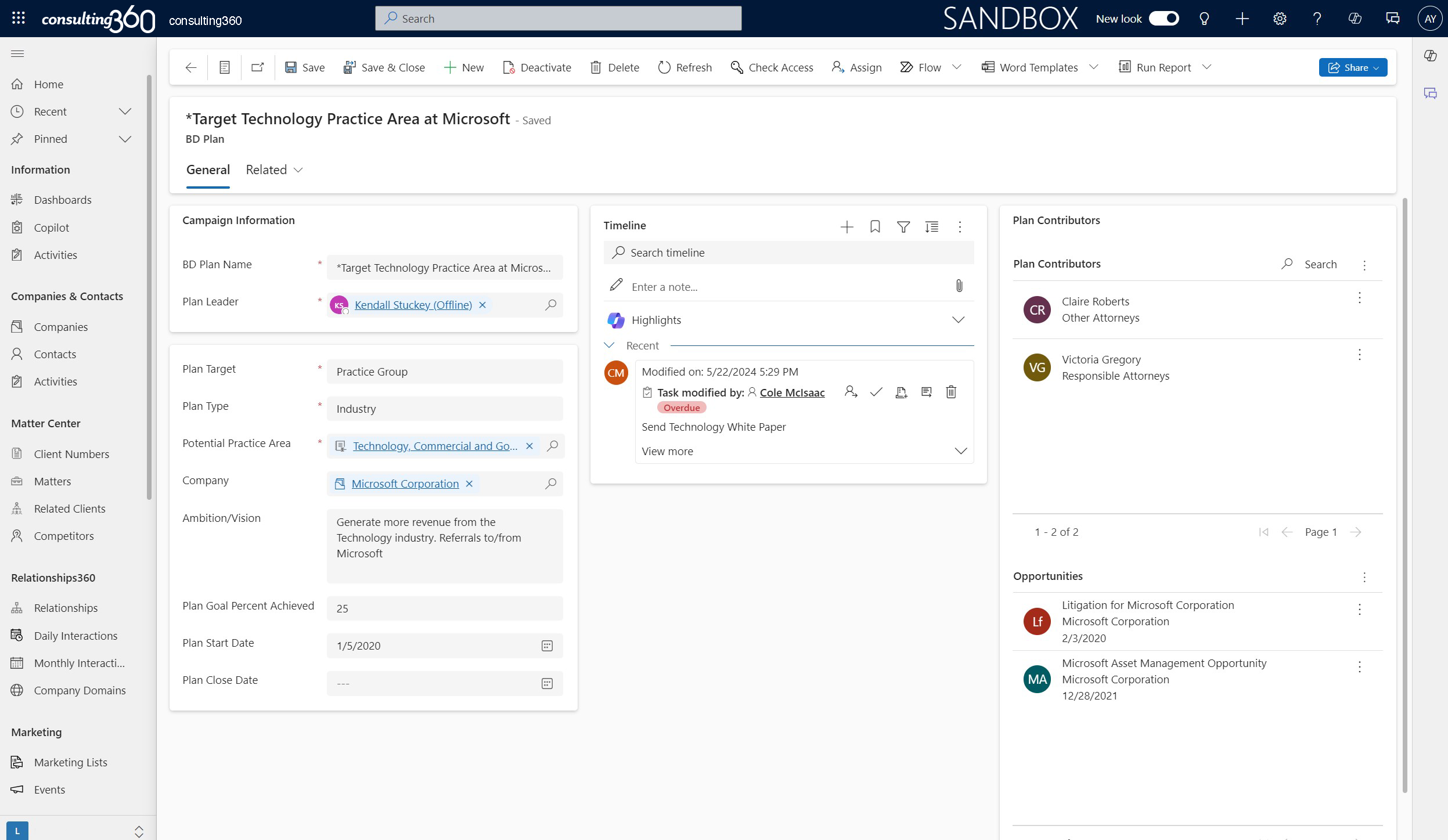Click Save & Close

coord(384,67)
